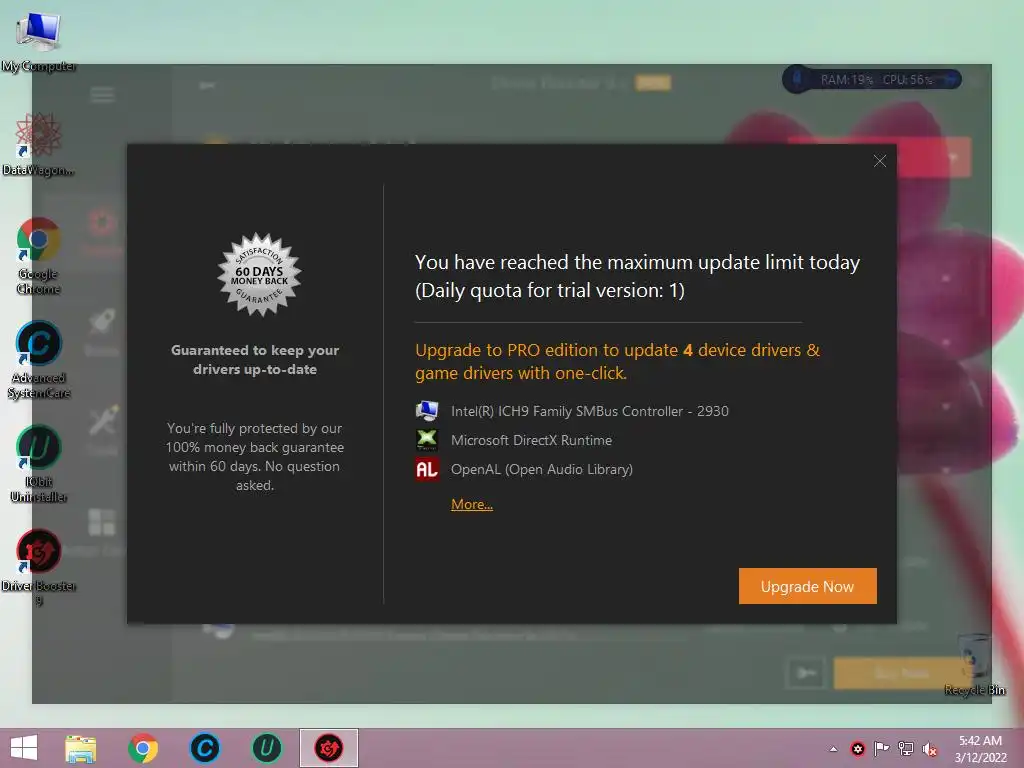
Task: Open IObit Uninstaller desktop shortcut
Action: [x=38, y=464]
